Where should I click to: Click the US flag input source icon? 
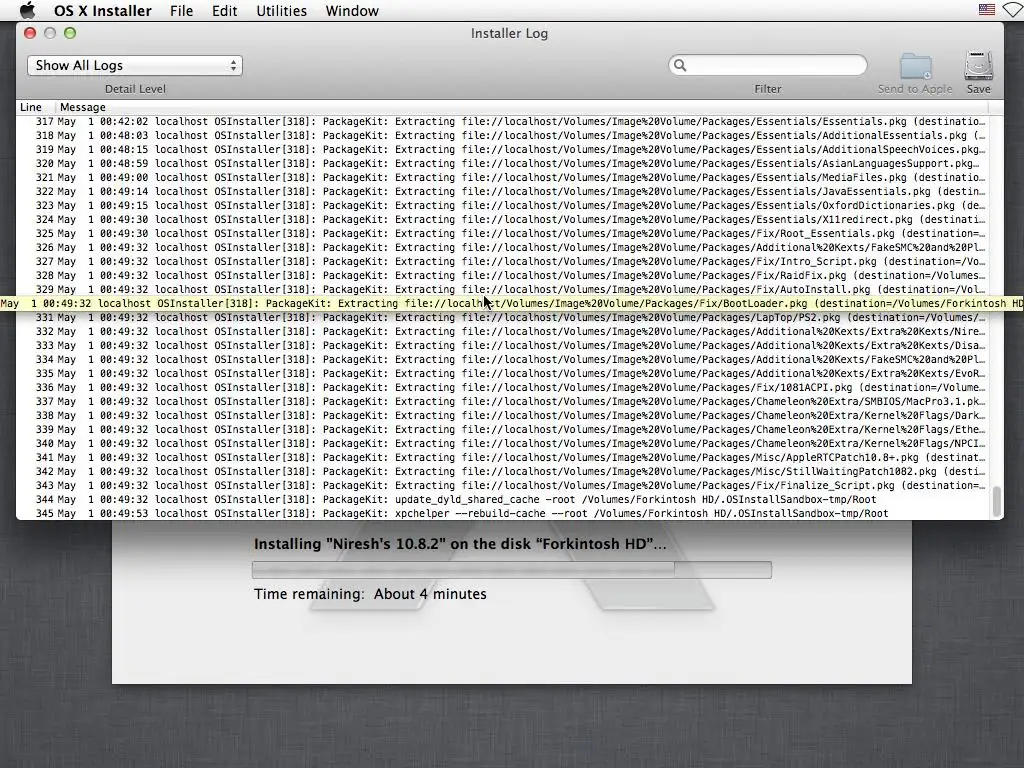987,10
